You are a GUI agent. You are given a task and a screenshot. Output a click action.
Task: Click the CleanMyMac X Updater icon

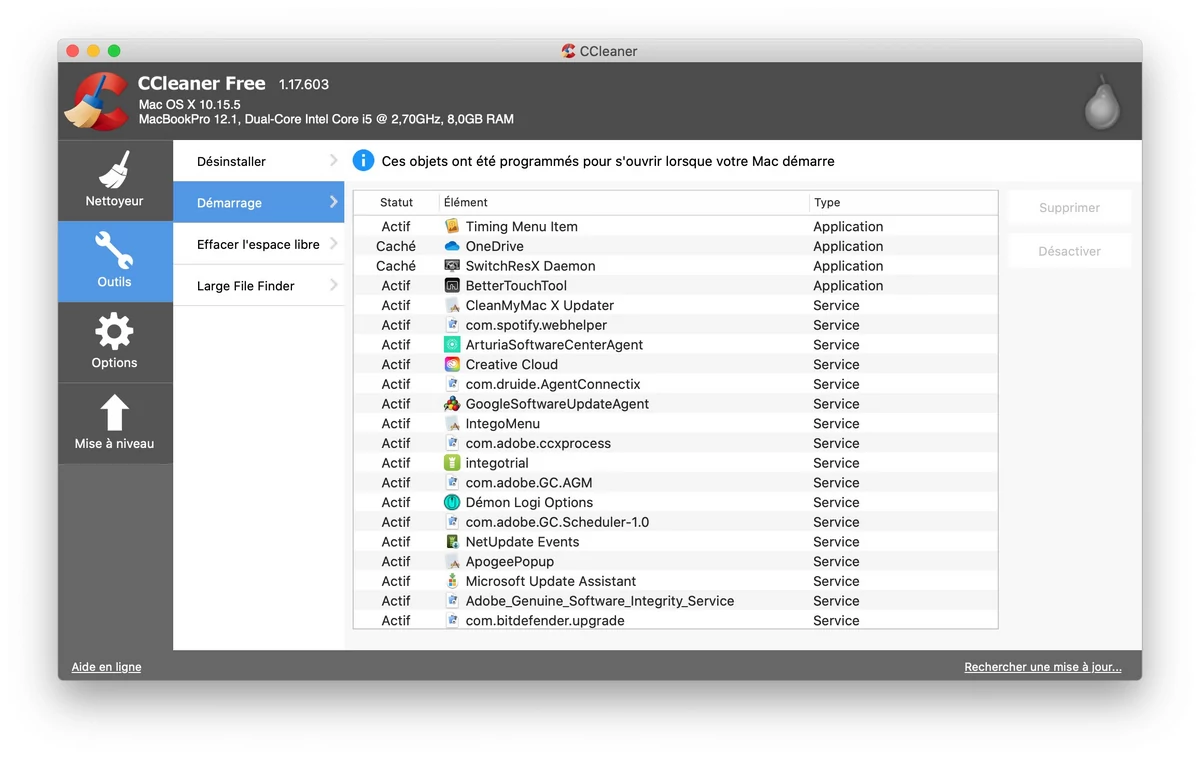pos(452,305)
